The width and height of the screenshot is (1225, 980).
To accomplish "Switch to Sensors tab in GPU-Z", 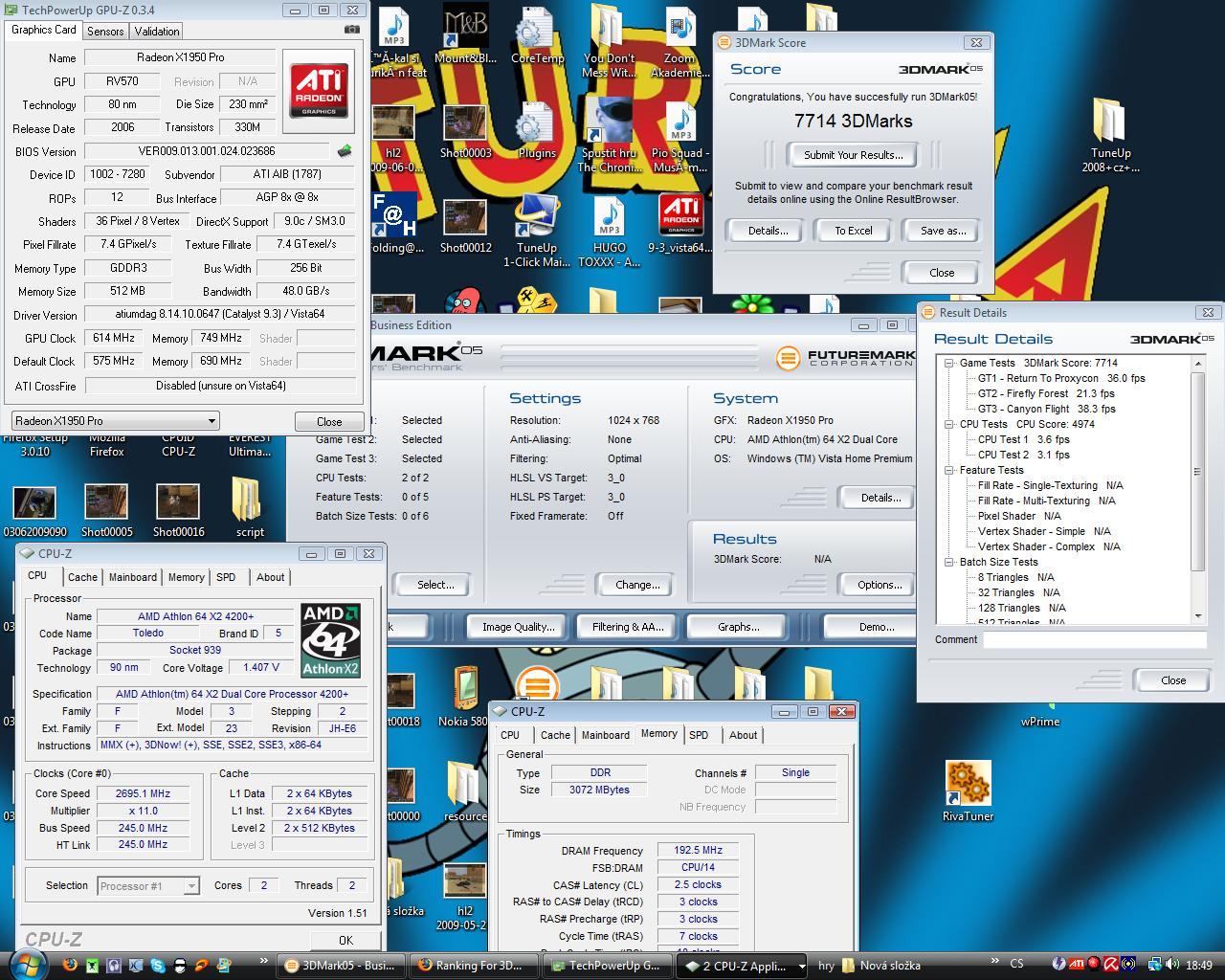I will tap(105, 32).
